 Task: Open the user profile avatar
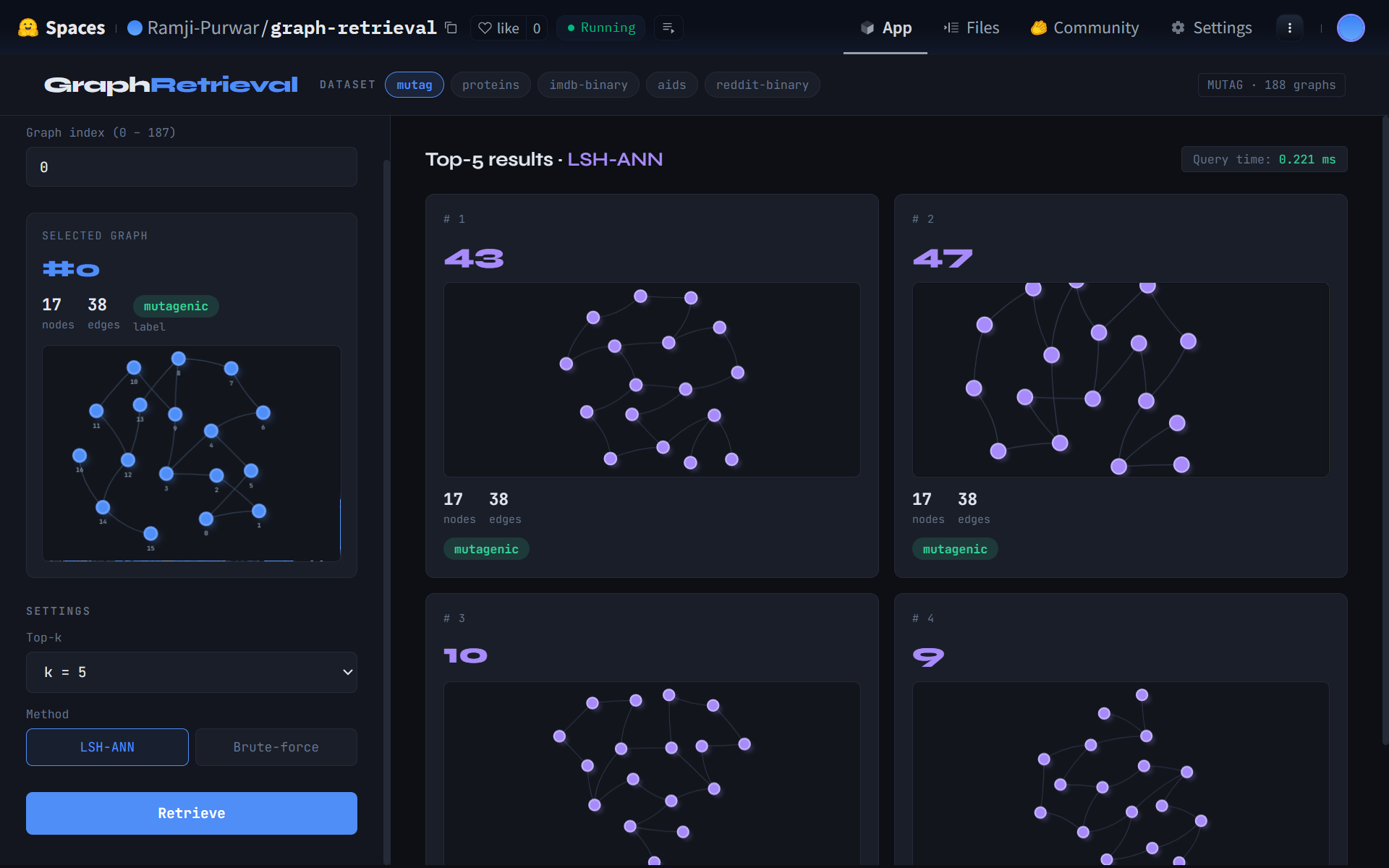click(x=1351, y=27)
